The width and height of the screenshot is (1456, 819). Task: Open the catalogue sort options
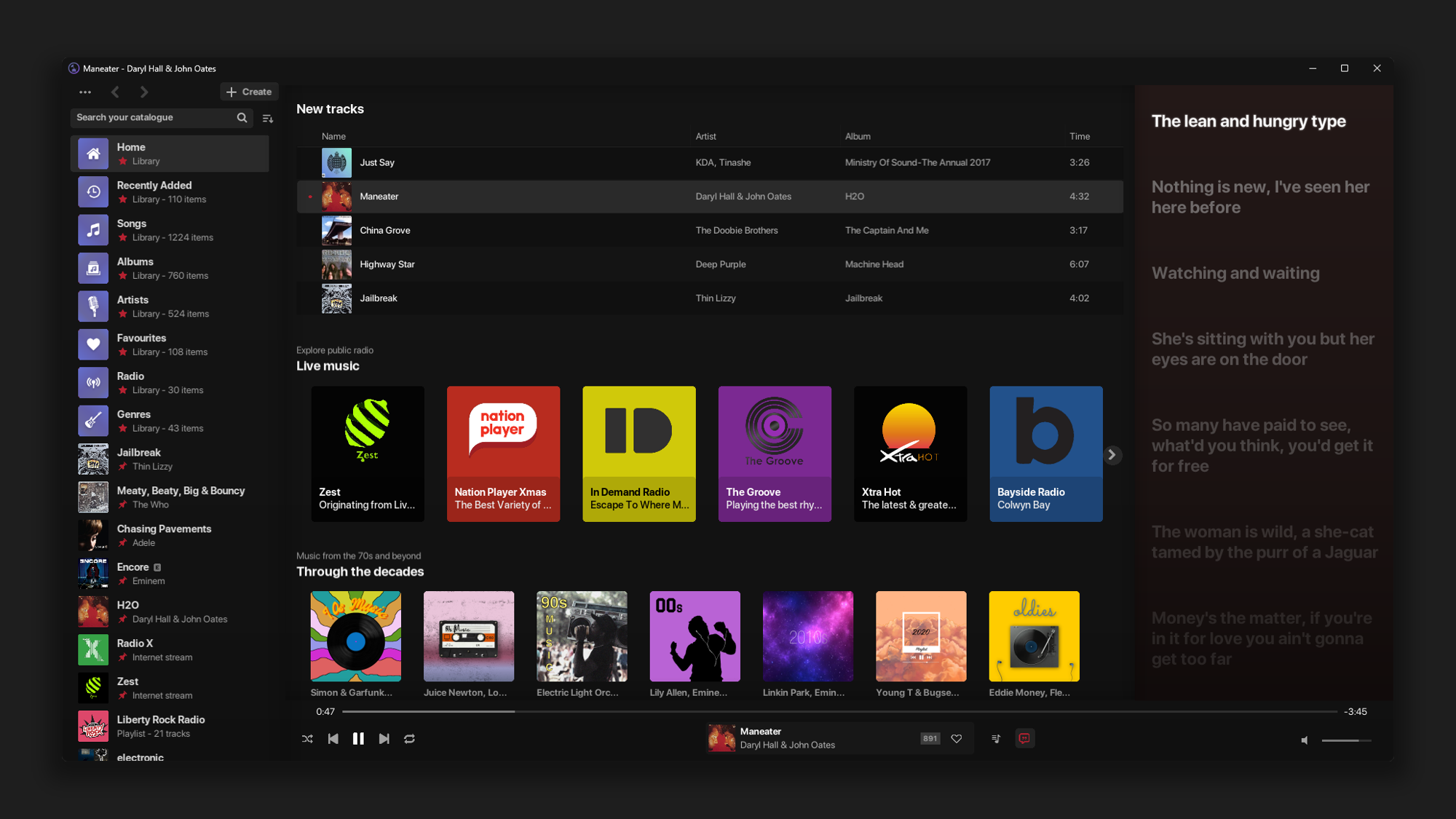[268, 118]
